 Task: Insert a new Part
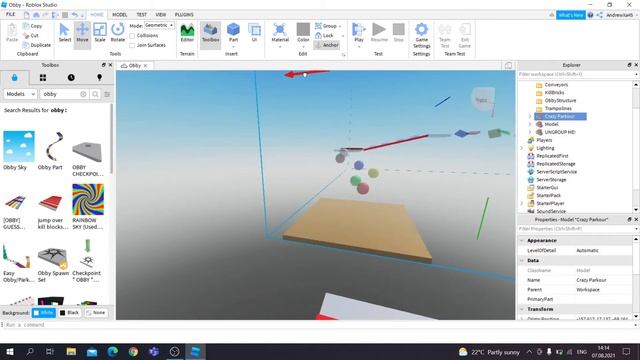coord(233,33)
